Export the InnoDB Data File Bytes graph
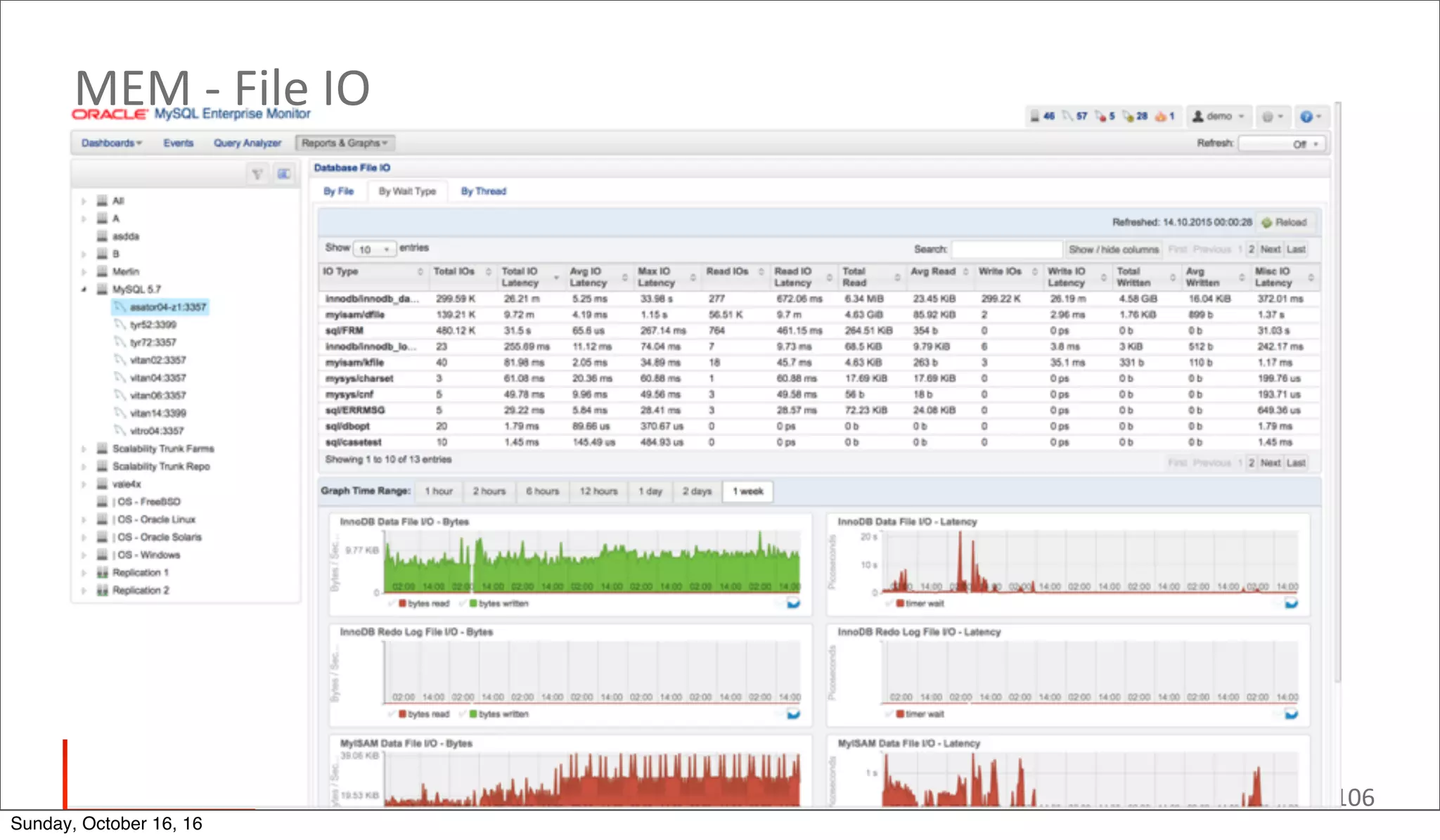This screenshot has width=1440, height=840. click(x=793, y=603)
